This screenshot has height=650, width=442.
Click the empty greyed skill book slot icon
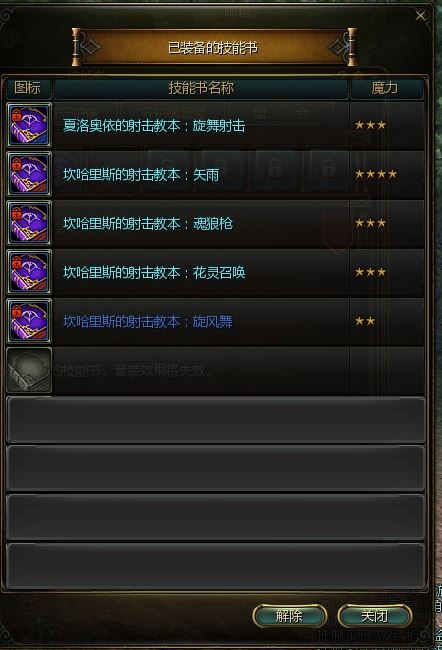29,370
